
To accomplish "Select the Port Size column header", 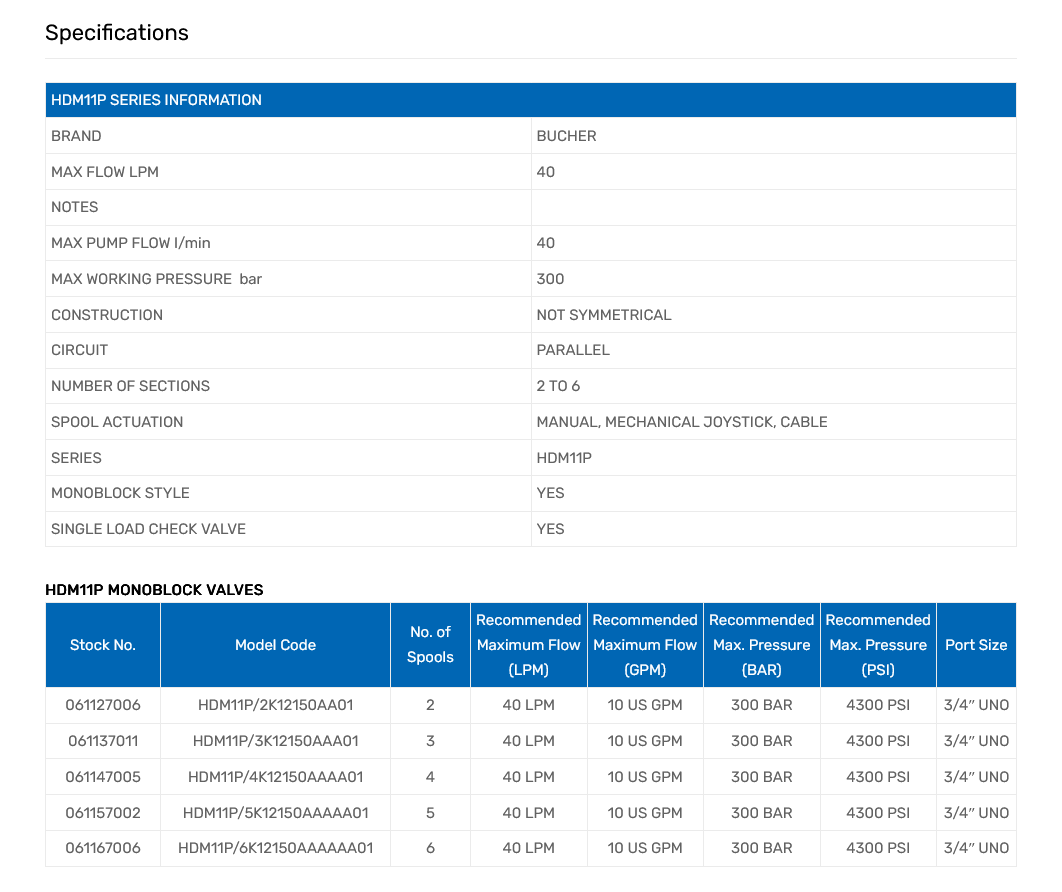I will click(x=976, y=645).
